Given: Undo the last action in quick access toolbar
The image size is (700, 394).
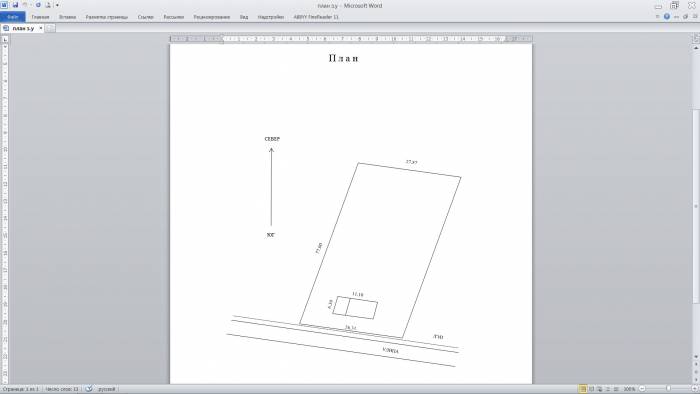Looking at the screenshot, I should [25, 5].
